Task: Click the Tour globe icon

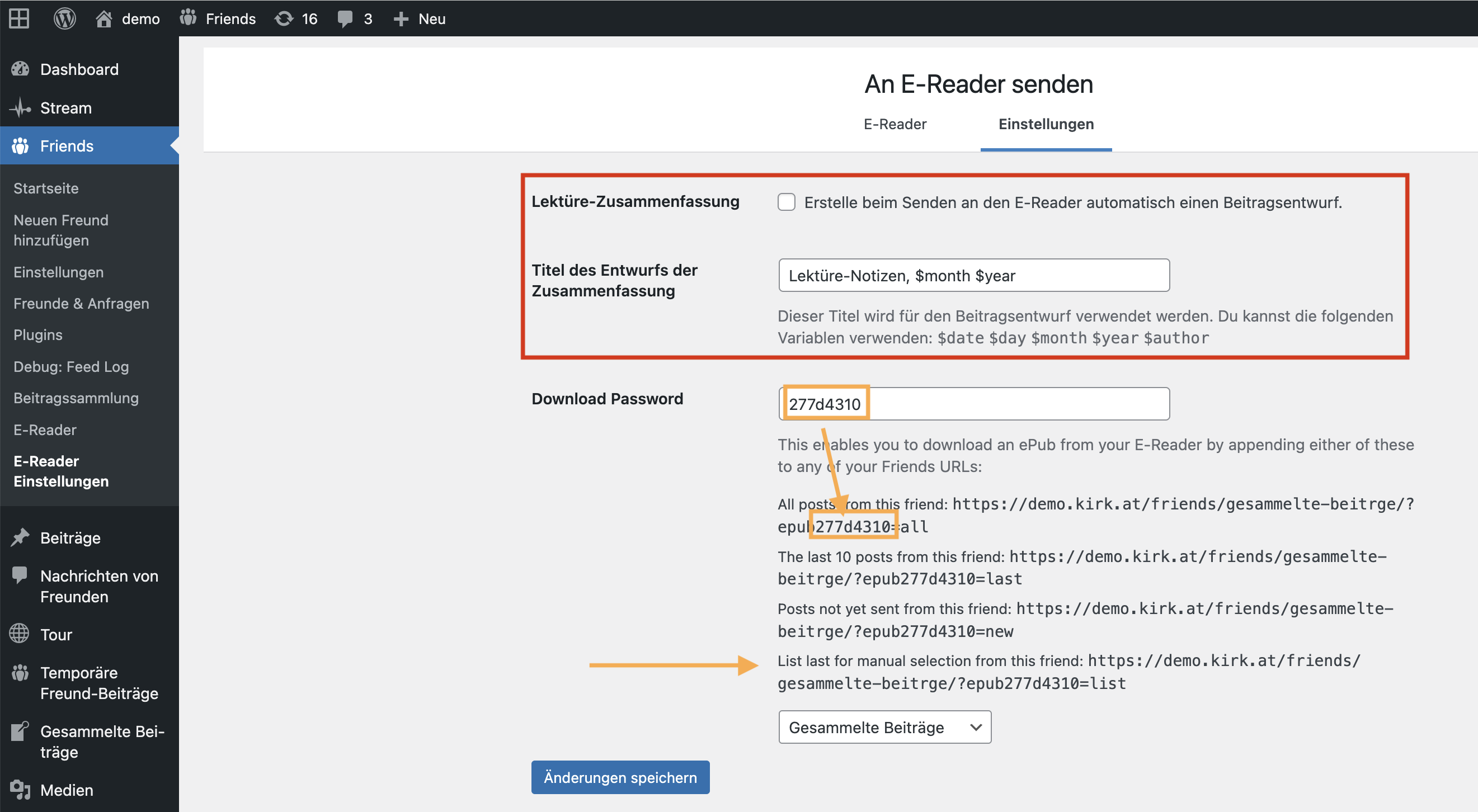Action: tap(19, 634)
